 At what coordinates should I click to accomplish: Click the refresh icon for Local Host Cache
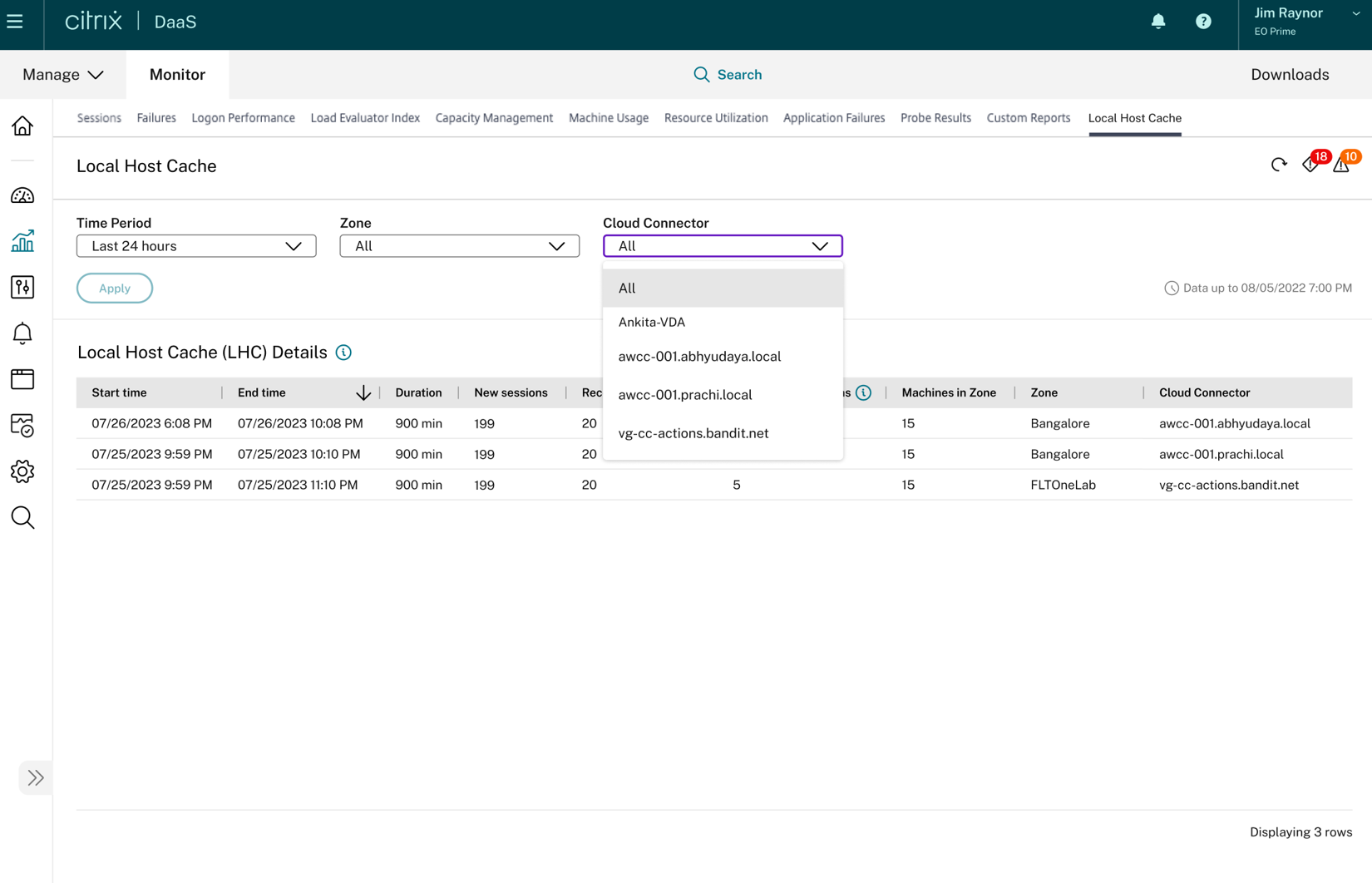1278,165
